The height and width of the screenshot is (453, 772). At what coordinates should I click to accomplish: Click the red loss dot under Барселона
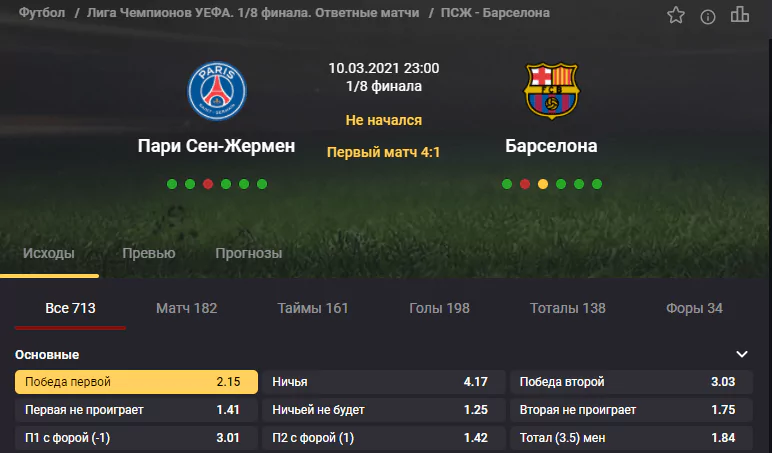tap(525, 184)
